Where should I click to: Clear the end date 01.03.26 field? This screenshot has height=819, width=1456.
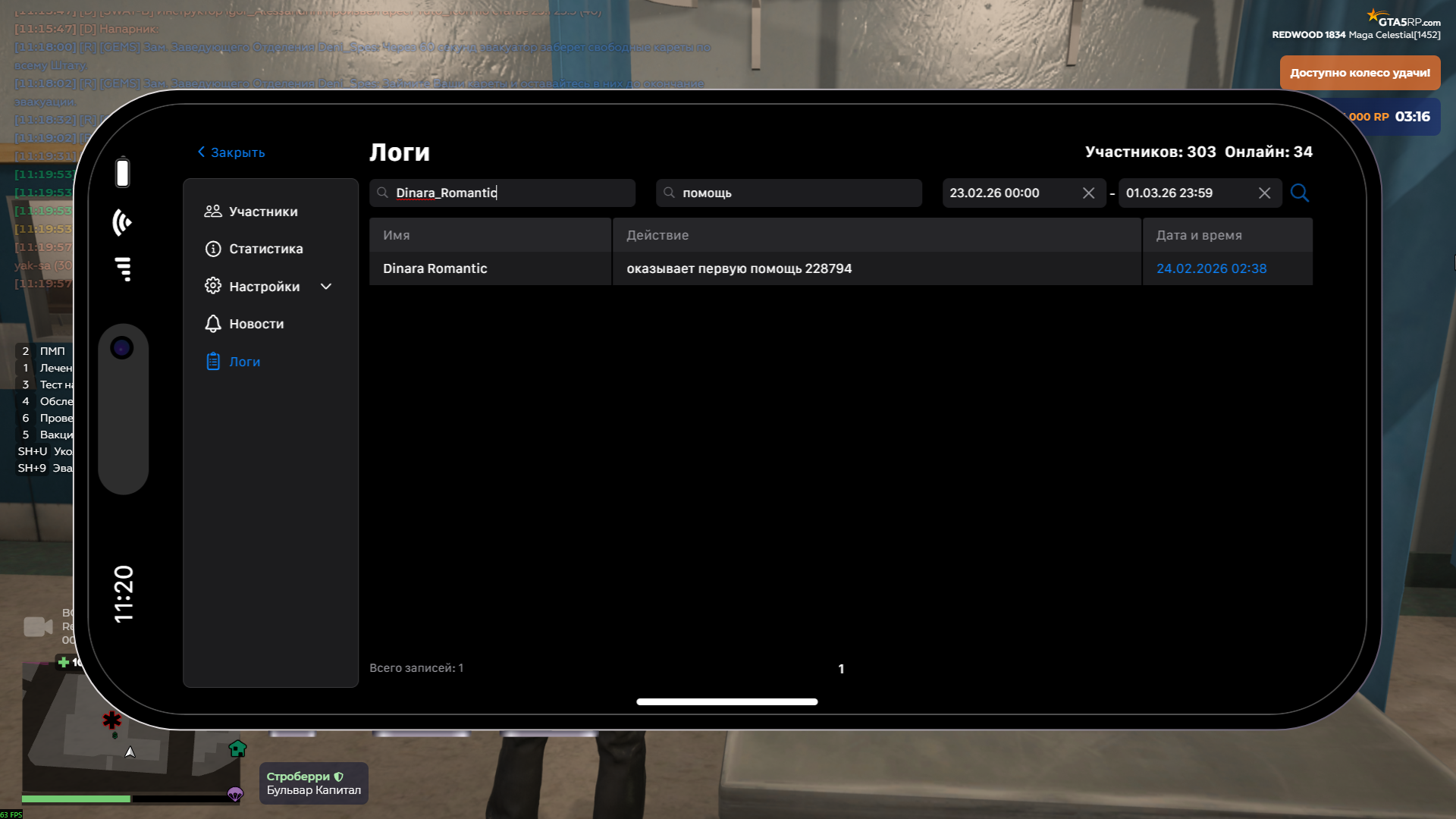1264,193
